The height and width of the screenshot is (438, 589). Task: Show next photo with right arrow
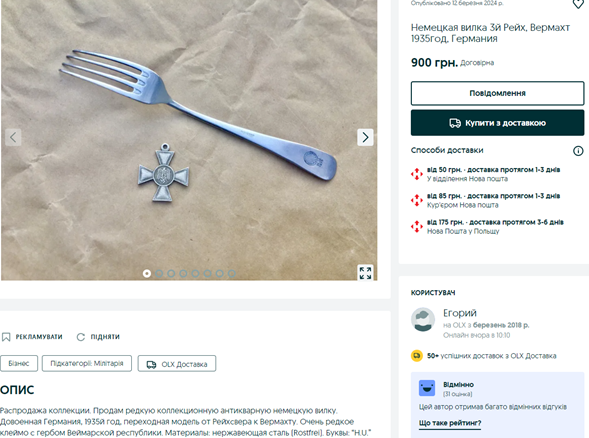click(x=365, y=137)
